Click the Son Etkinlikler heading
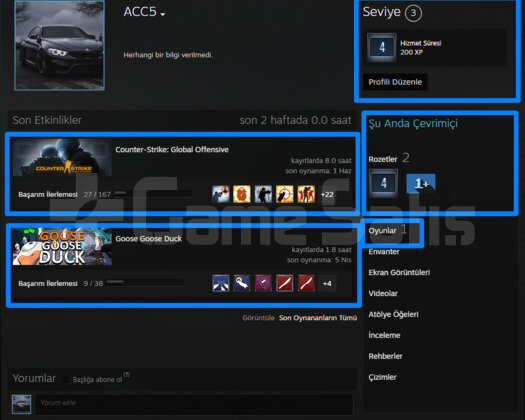This screenshot has height=420, width=525. (47, 120)
